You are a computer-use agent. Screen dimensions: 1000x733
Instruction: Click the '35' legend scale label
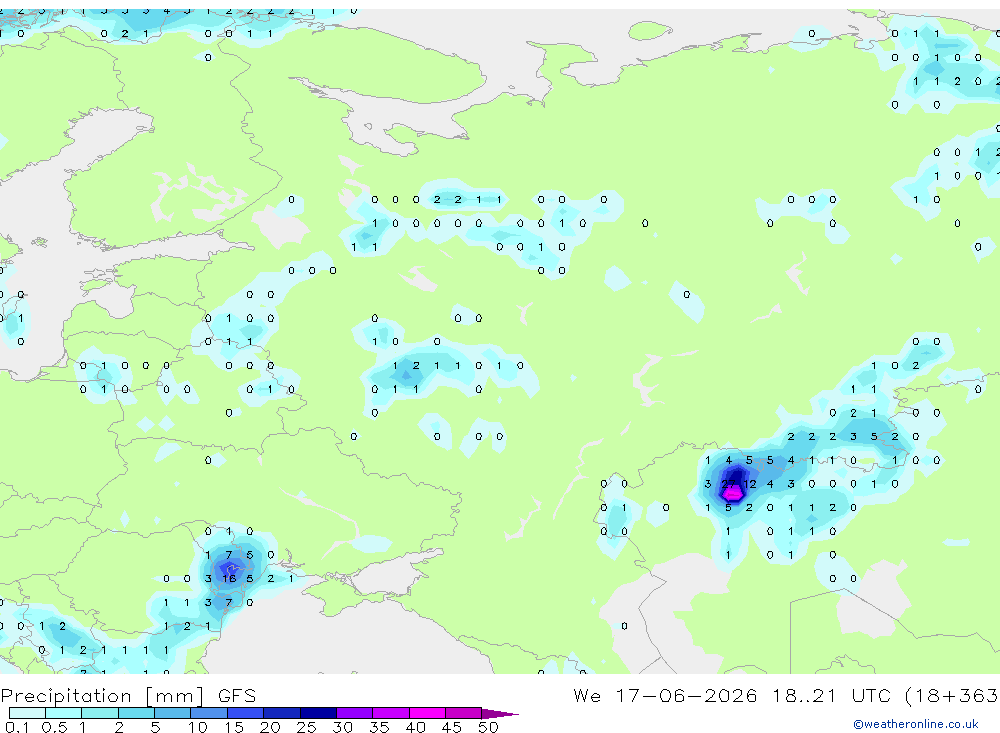tap(379, 727)
